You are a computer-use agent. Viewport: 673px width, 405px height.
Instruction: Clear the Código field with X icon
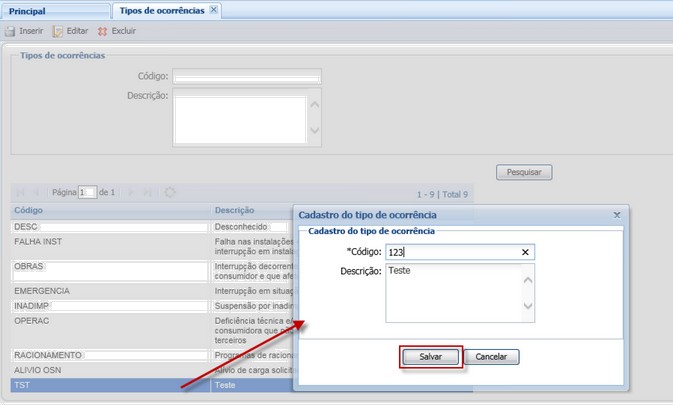click(x=526, y=253)
